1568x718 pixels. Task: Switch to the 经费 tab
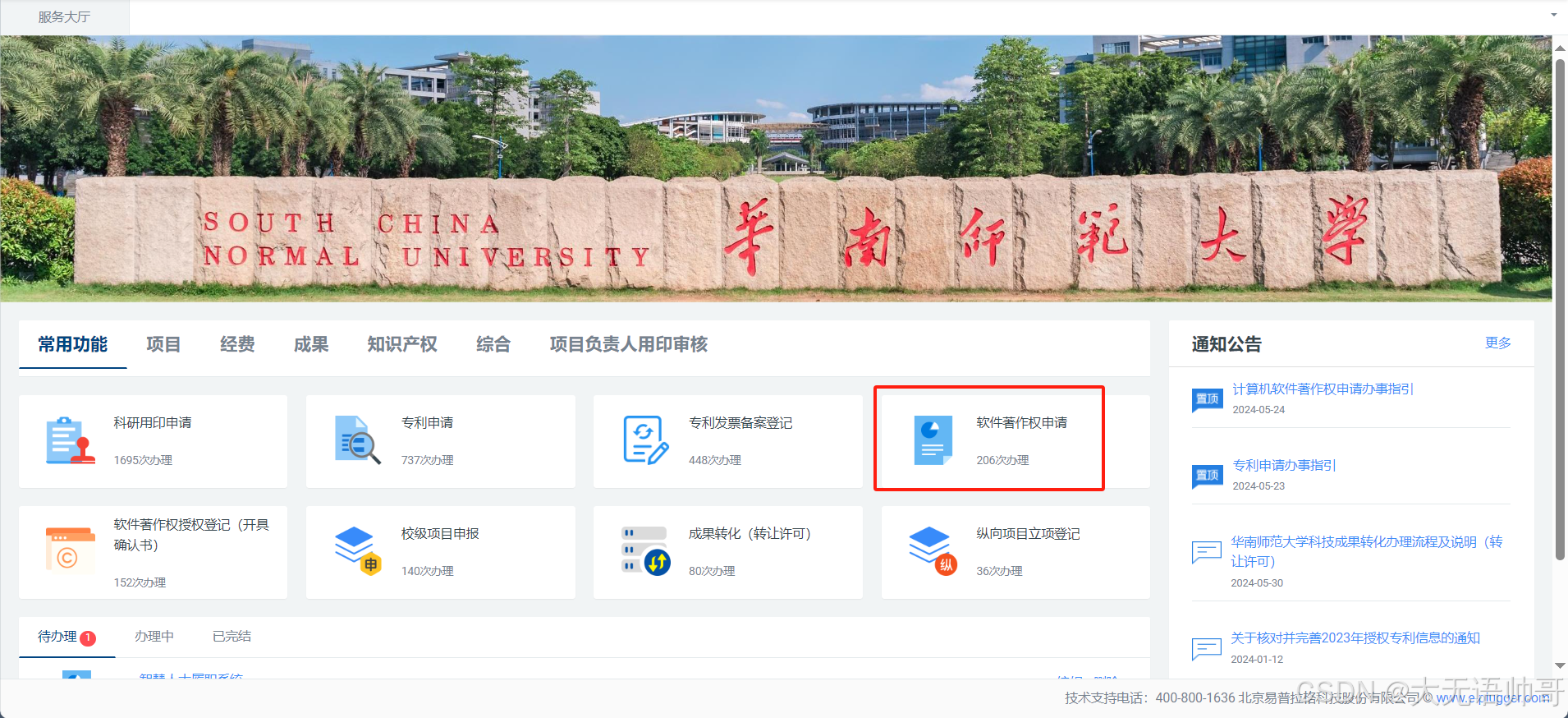[x=237, y=344]
